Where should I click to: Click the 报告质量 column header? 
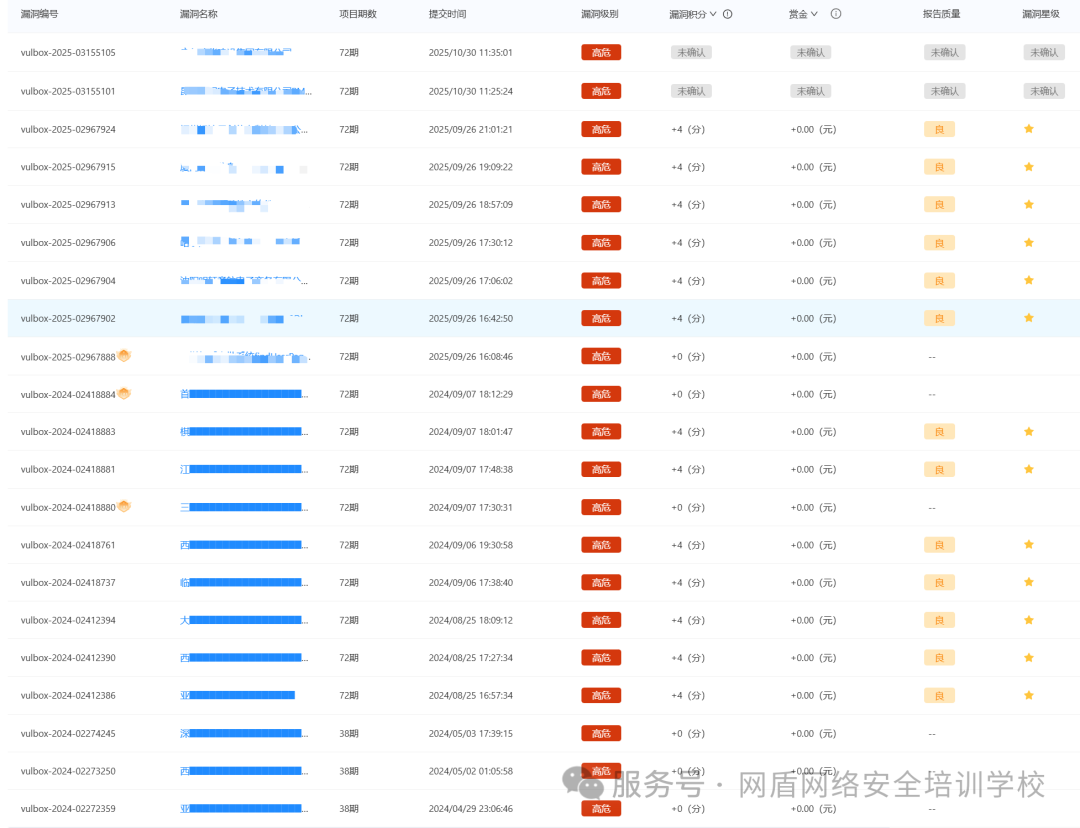(942, 14)
